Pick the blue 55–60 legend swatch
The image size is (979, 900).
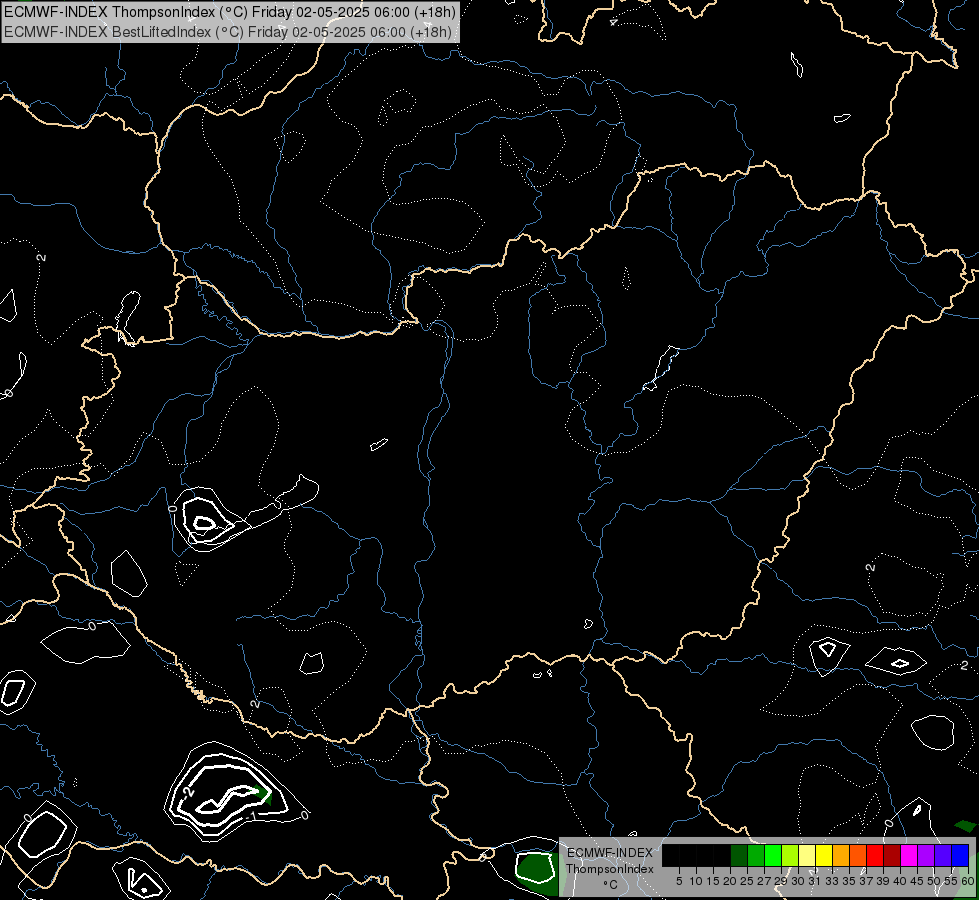(x=960, y=855)
